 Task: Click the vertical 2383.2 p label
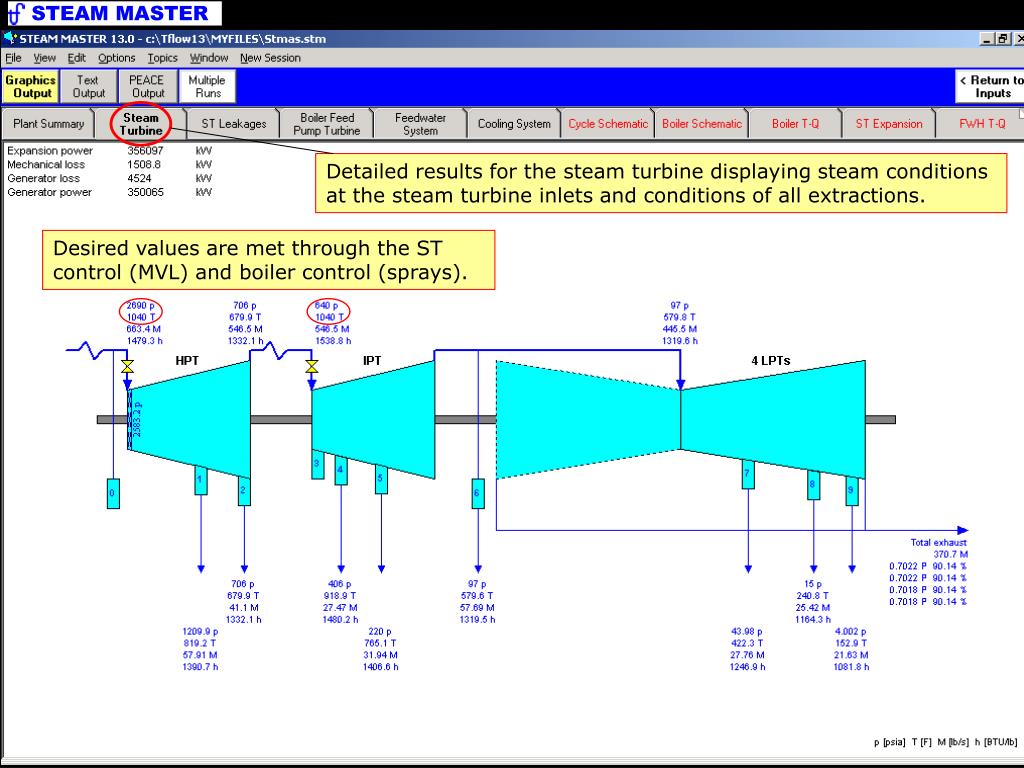(x=137, y=419)
